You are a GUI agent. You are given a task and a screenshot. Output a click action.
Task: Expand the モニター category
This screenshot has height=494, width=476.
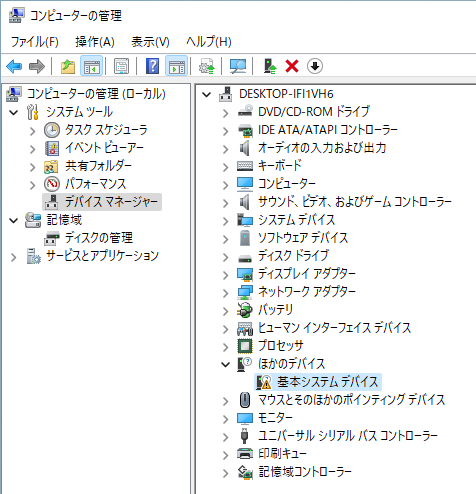(226, 419)
